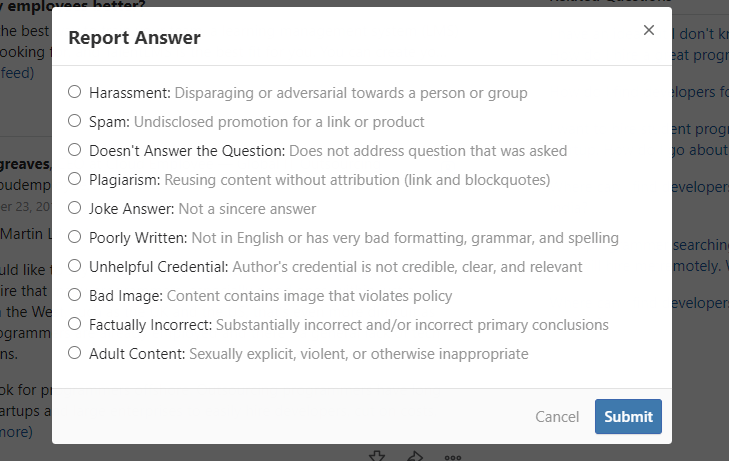
Task: Click Cancel to dismiss the report
Action: click(x=557, y=417)
